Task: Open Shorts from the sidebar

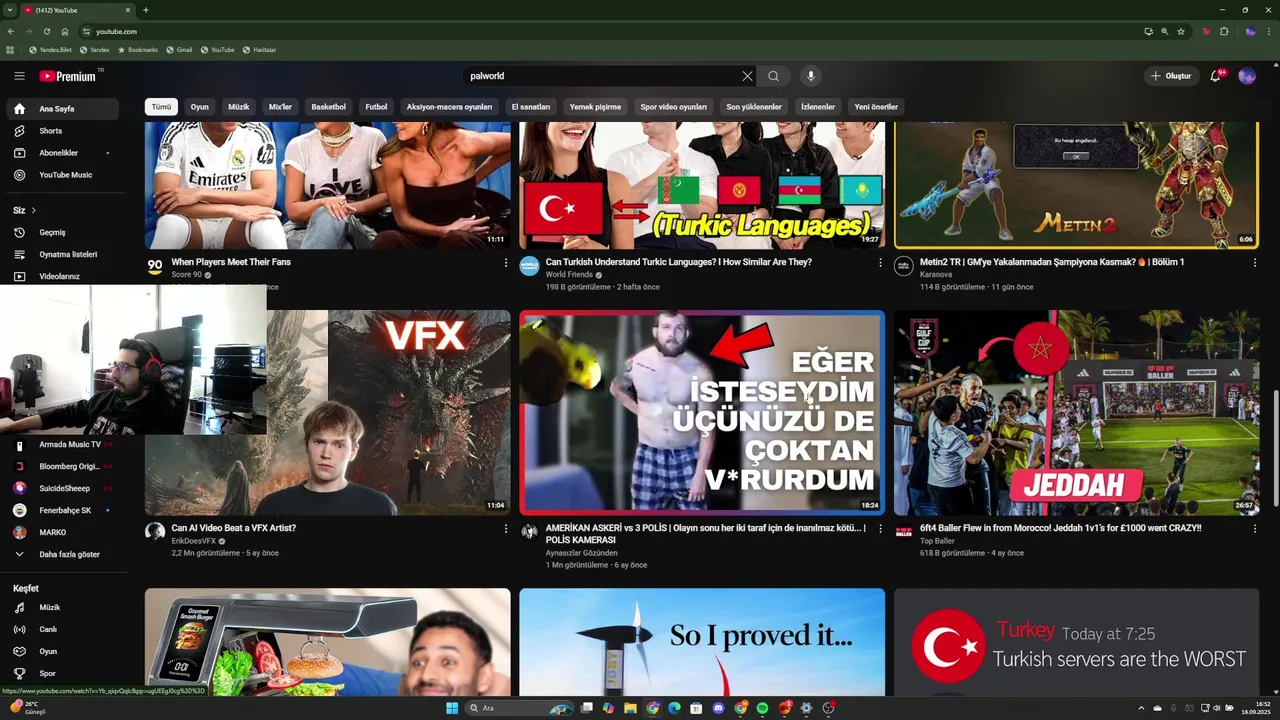Action: click(x=63, y=131)
